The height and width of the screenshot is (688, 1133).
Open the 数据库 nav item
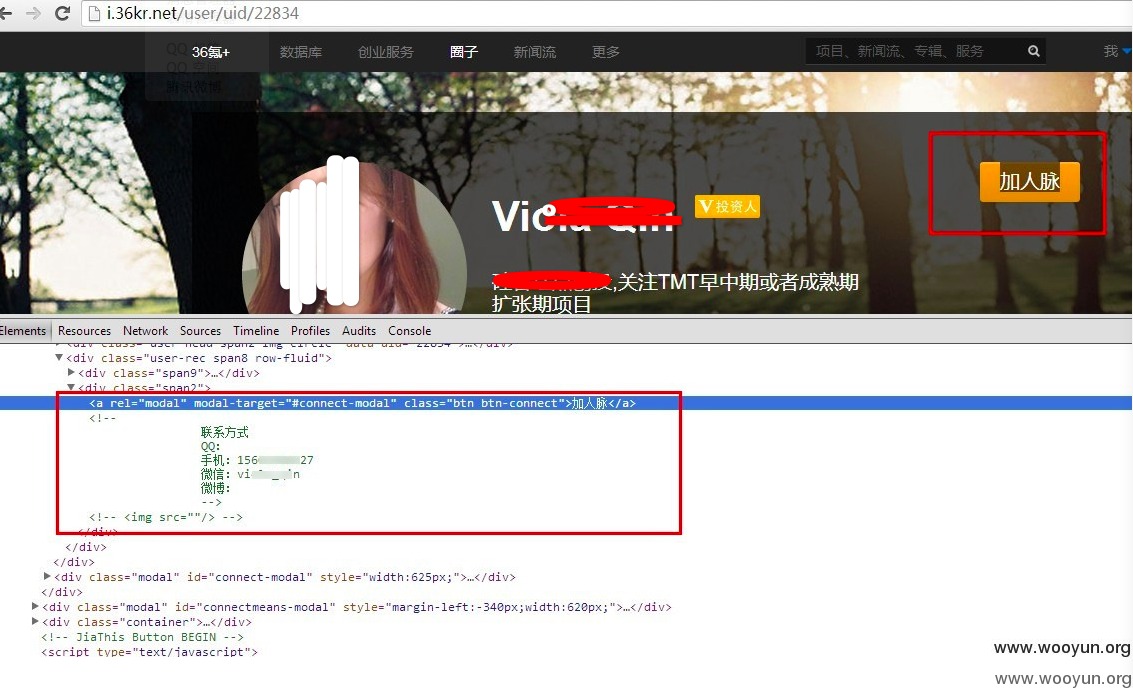301,52
